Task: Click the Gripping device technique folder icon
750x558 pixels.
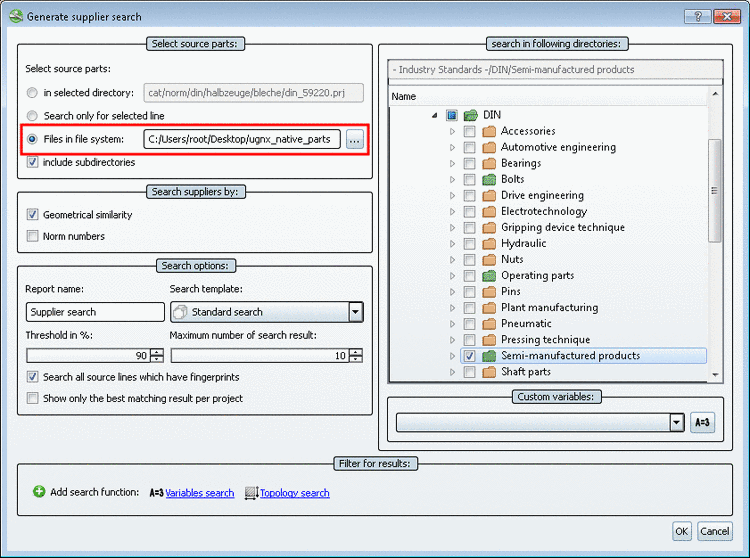Action: pos(489,228)
